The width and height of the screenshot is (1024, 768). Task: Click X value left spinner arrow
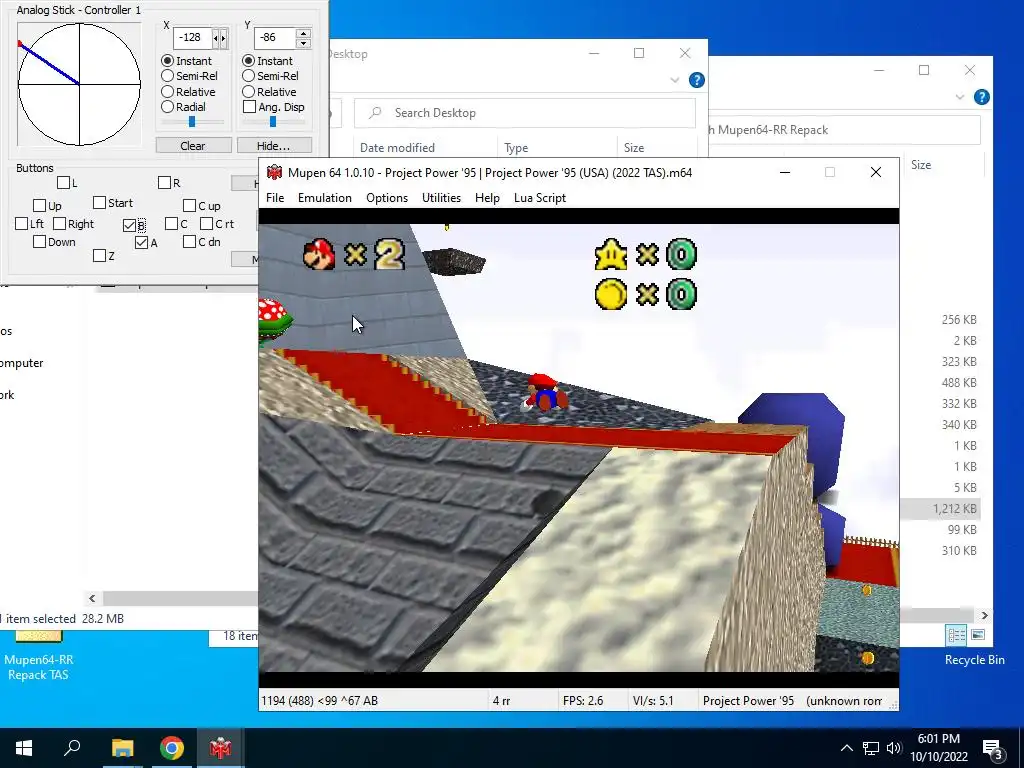(216, 38)
